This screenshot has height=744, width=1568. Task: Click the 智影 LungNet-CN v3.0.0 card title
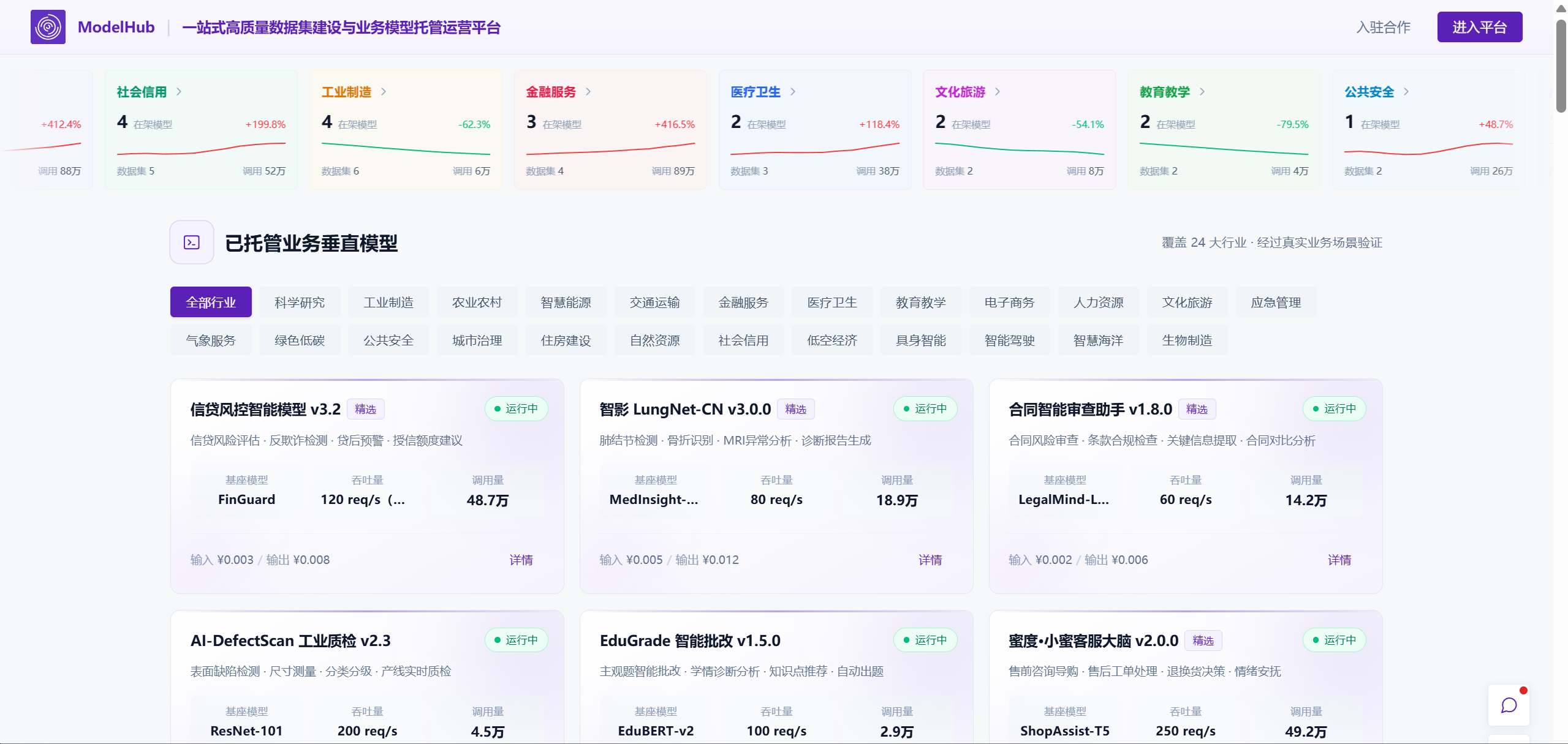coord(686,409)
